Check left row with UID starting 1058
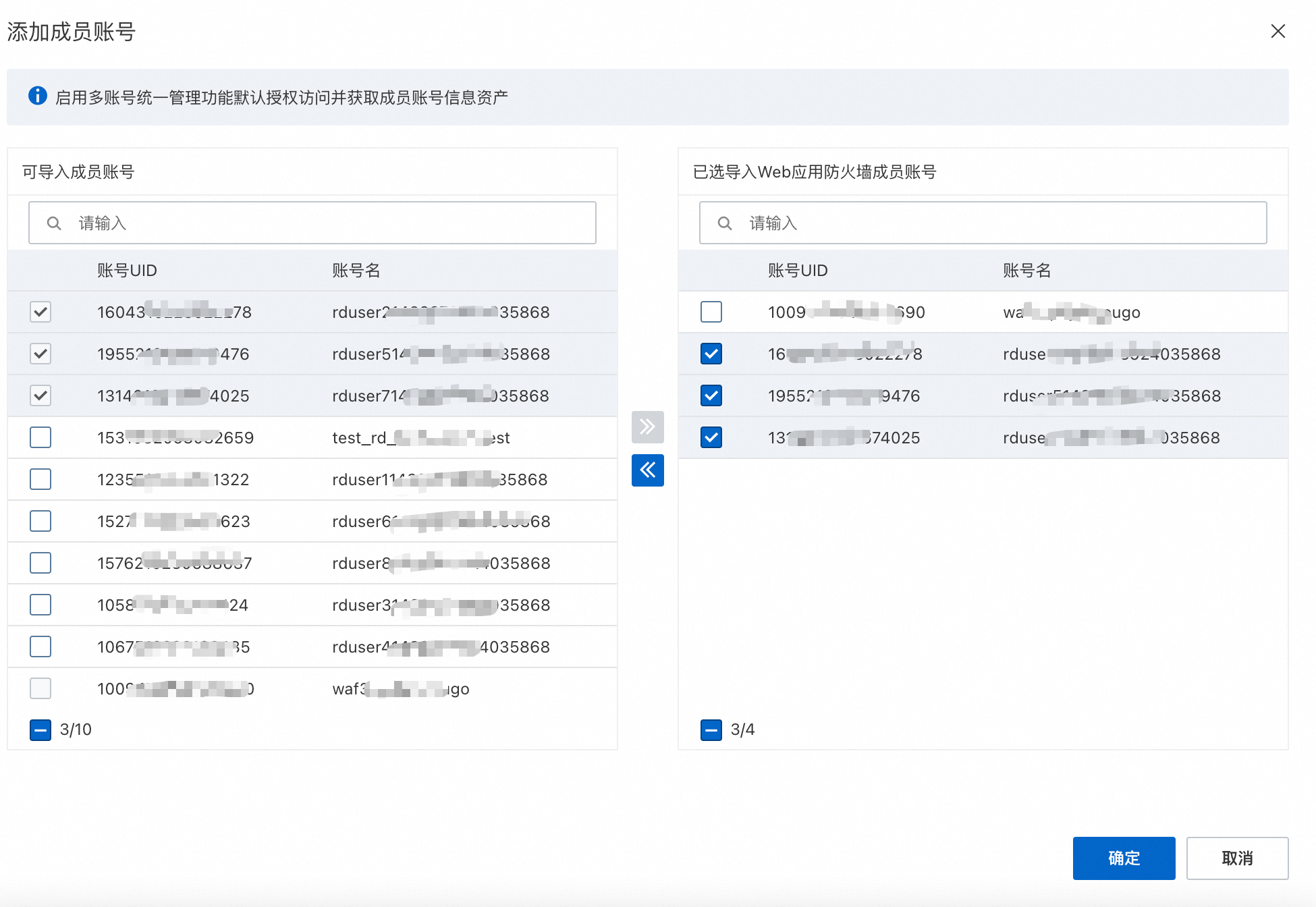 (40, 605)
